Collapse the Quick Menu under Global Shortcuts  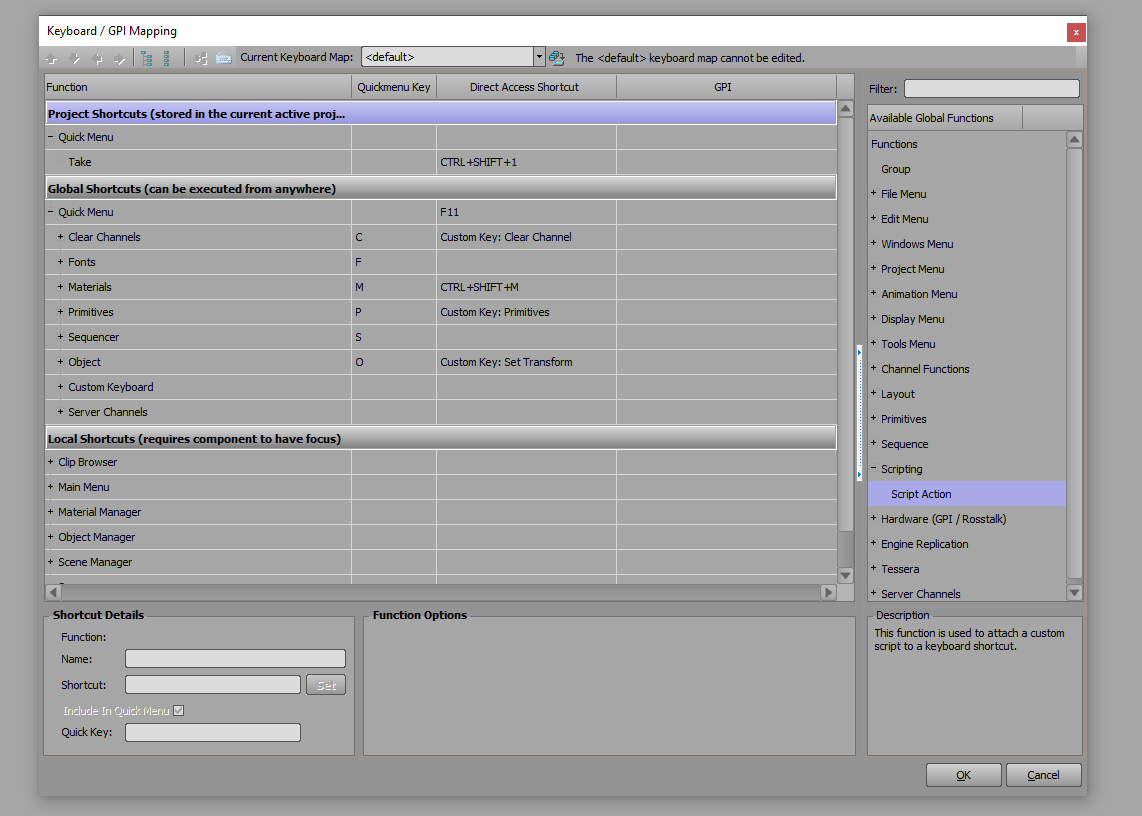[50, 211]
